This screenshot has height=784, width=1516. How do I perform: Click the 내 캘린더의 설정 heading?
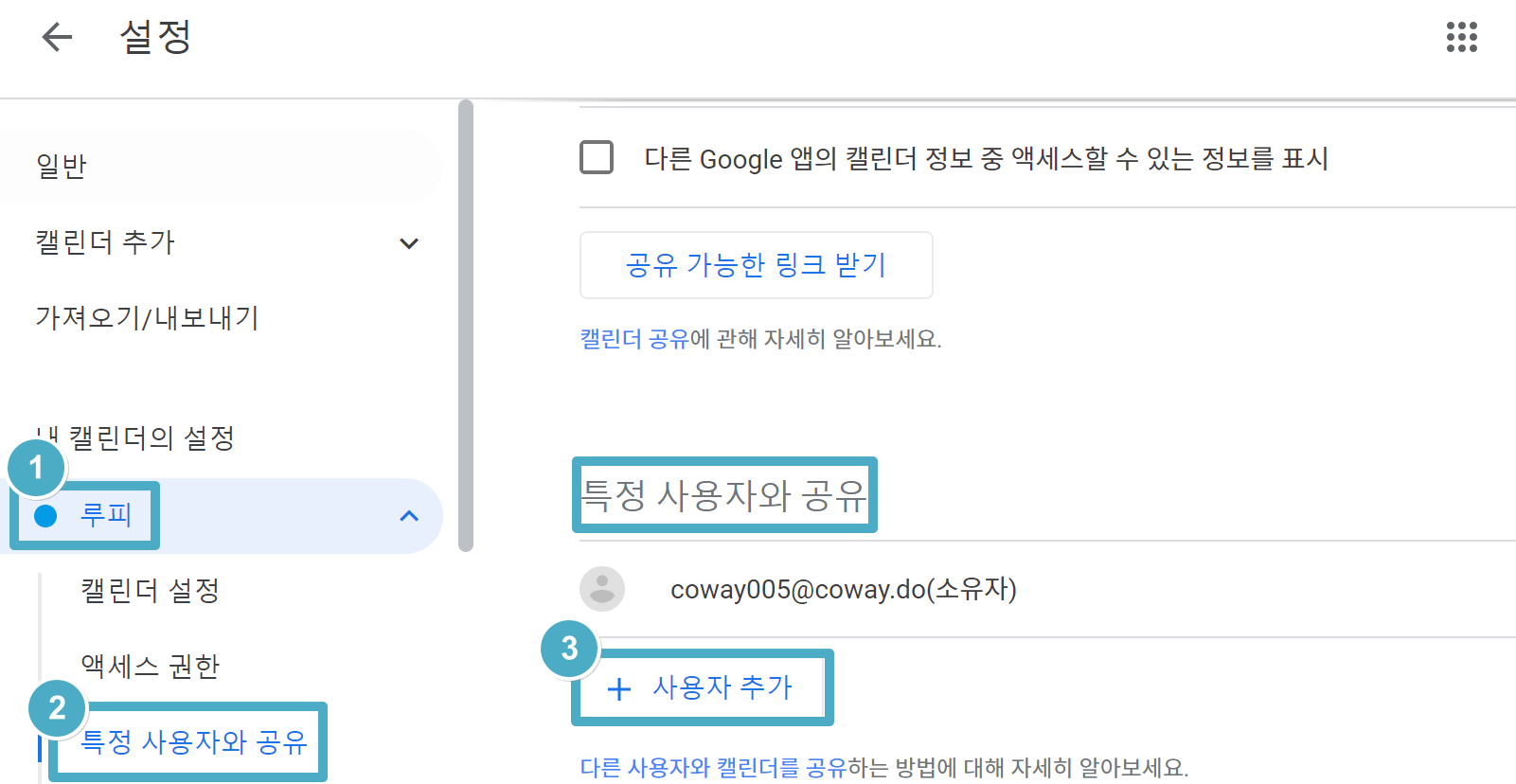coord(135,438)
